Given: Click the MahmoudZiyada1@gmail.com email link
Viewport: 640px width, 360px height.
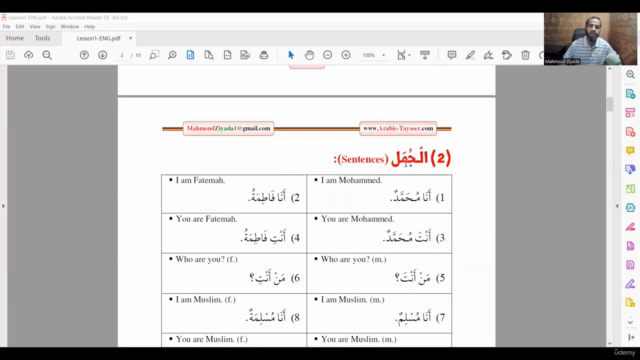Looking at the screenshot, I should [x=229, y=128].
